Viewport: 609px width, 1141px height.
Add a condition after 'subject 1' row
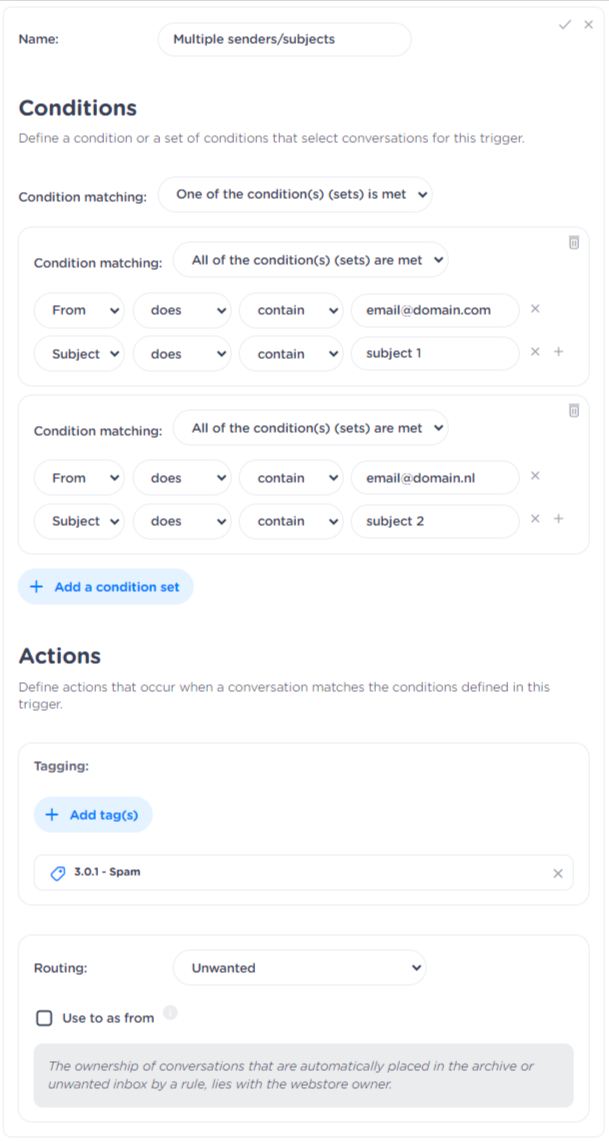tap(559, 352)
